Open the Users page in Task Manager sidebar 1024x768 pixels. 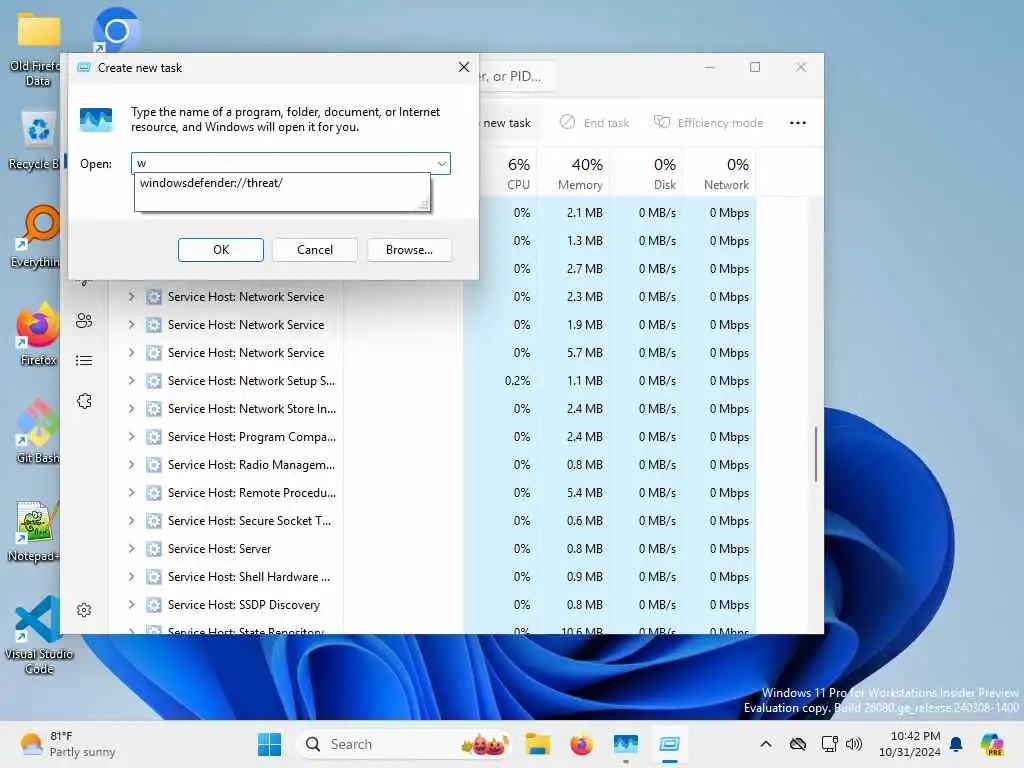(x=84, y=320)
